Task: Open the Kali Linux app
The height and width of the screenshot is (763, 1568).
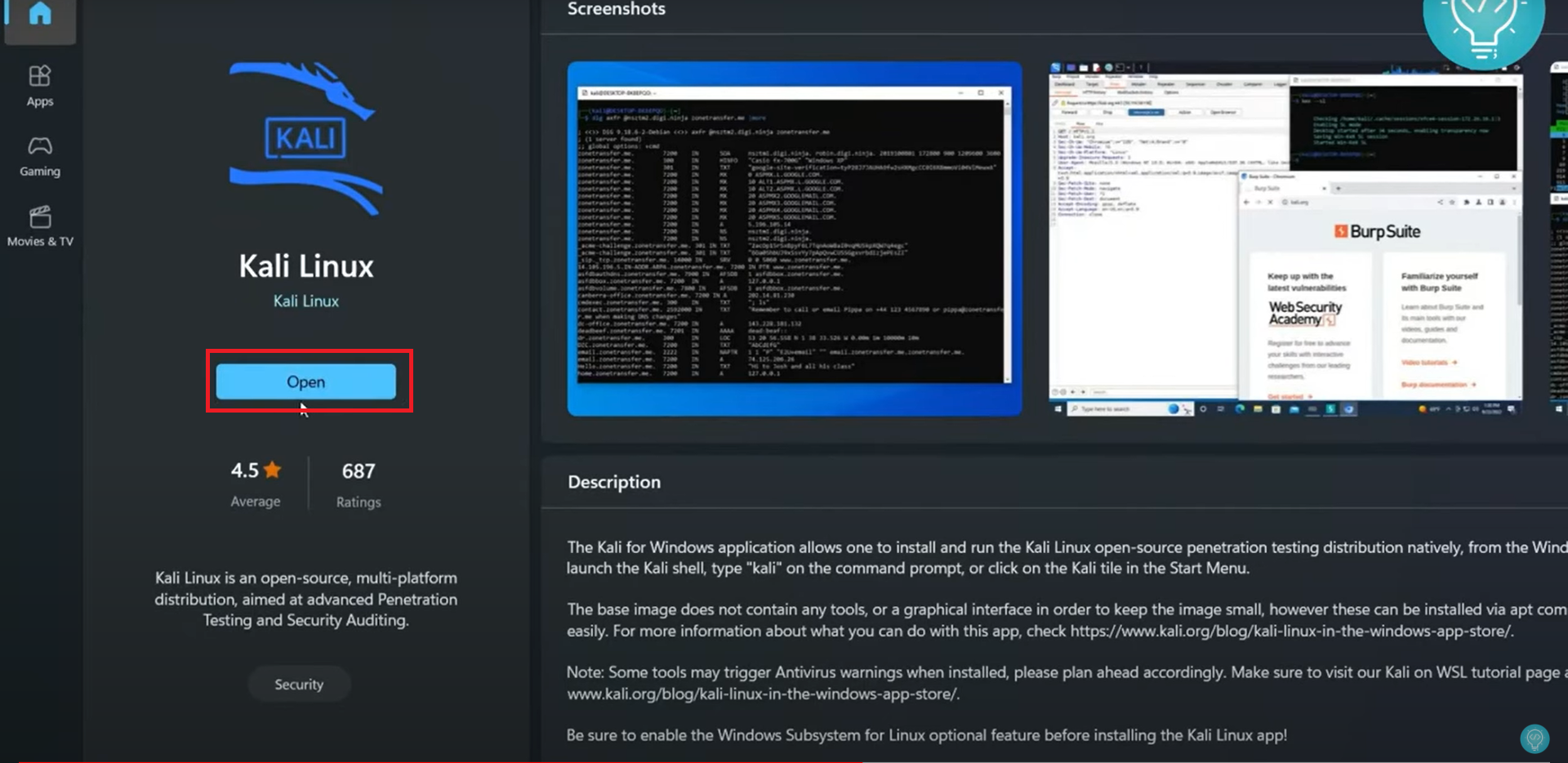Action: (x=306, y=381)
